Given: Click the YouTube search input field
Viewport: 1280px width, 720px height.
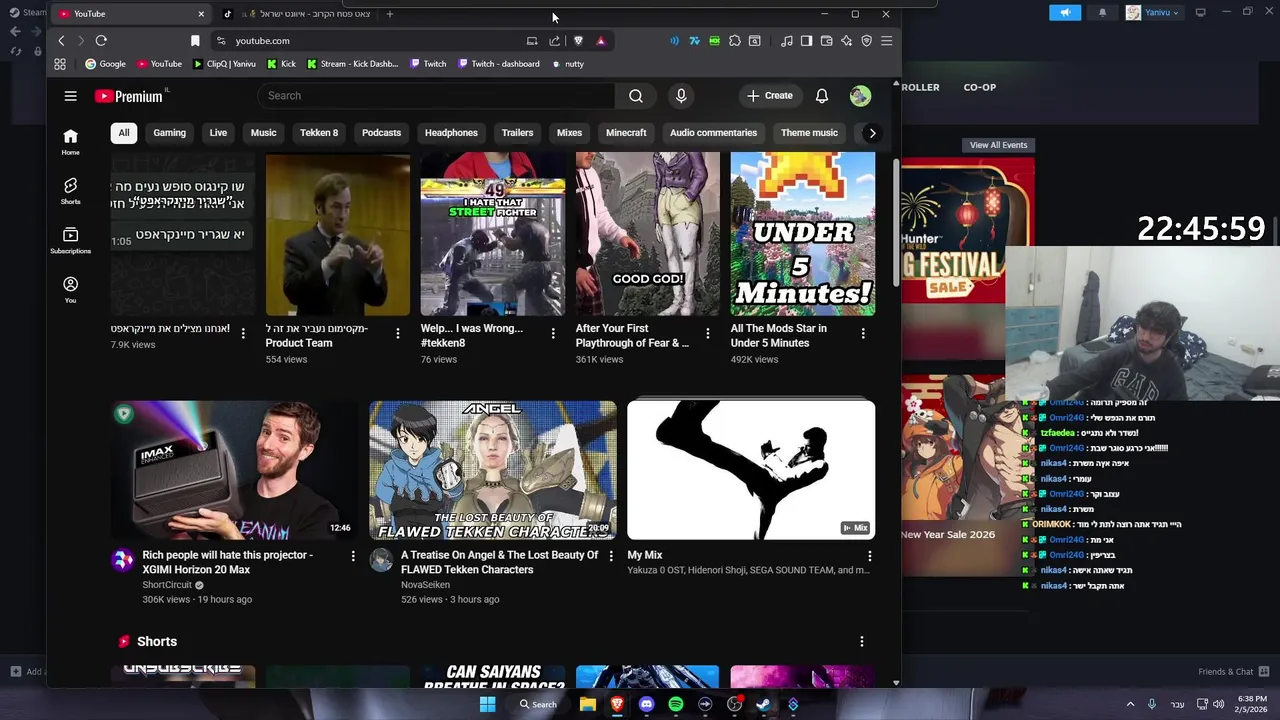Looking at the screenshot, I should click(436, 96).
